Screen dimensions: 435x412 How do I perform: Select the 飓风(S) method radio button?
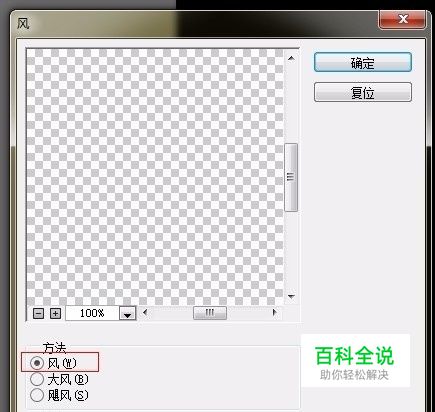37,395
